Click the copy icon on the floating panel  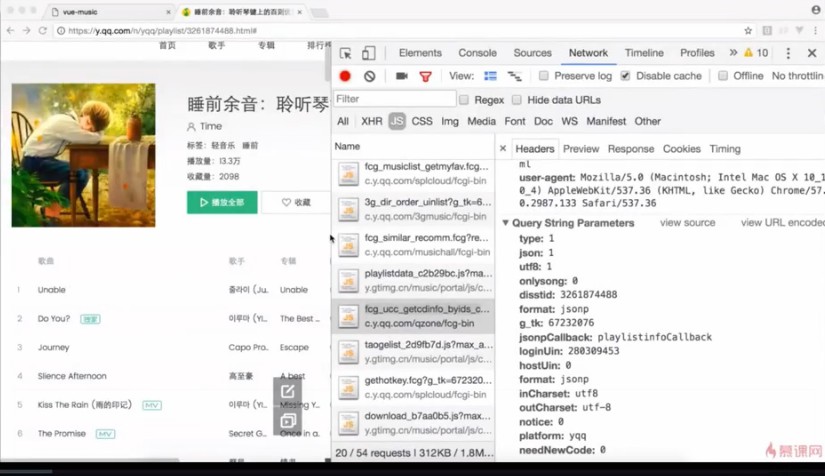point(287,420)
